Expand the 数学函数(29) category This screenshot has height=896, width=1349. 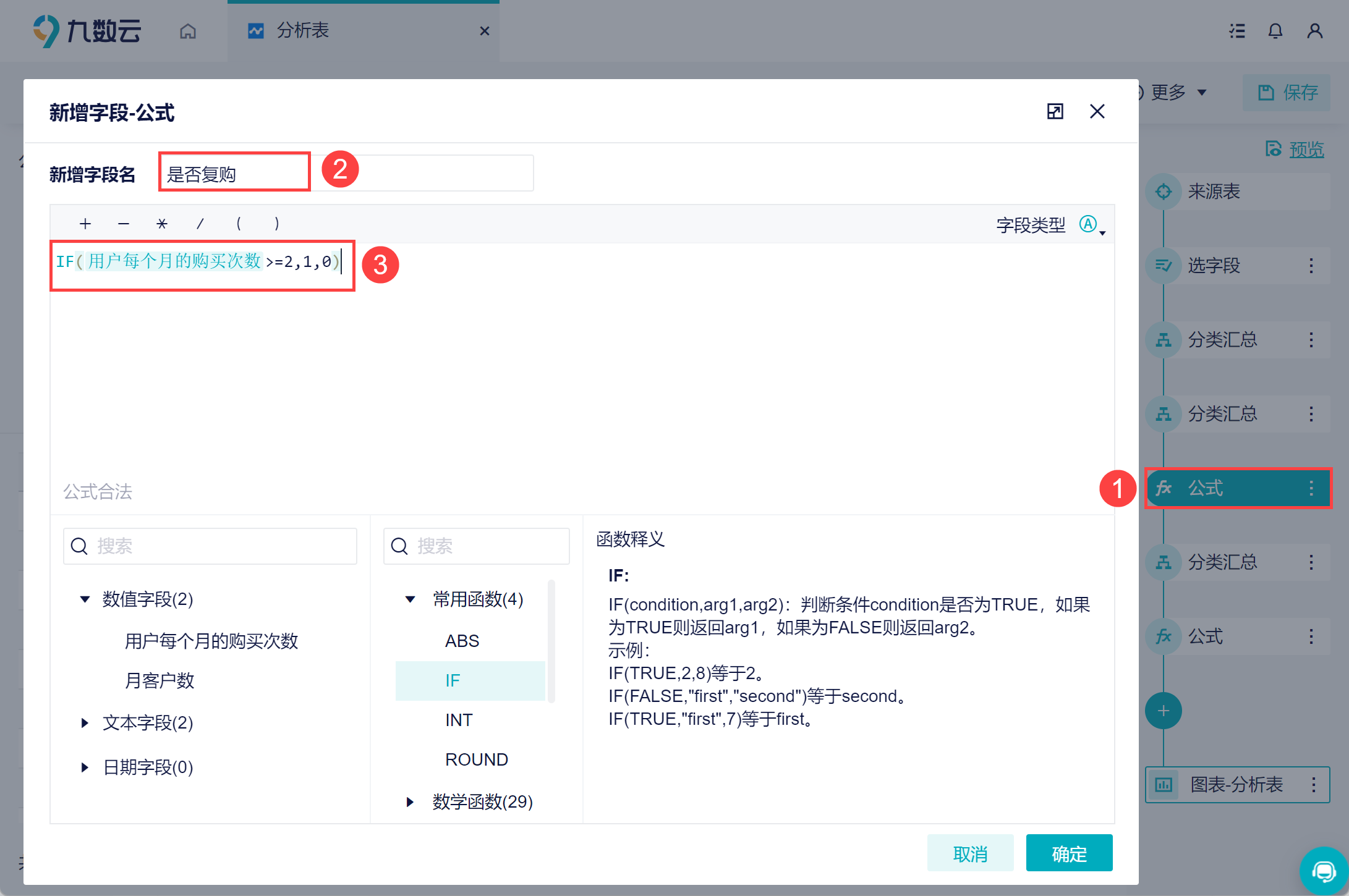pos(410,802)
